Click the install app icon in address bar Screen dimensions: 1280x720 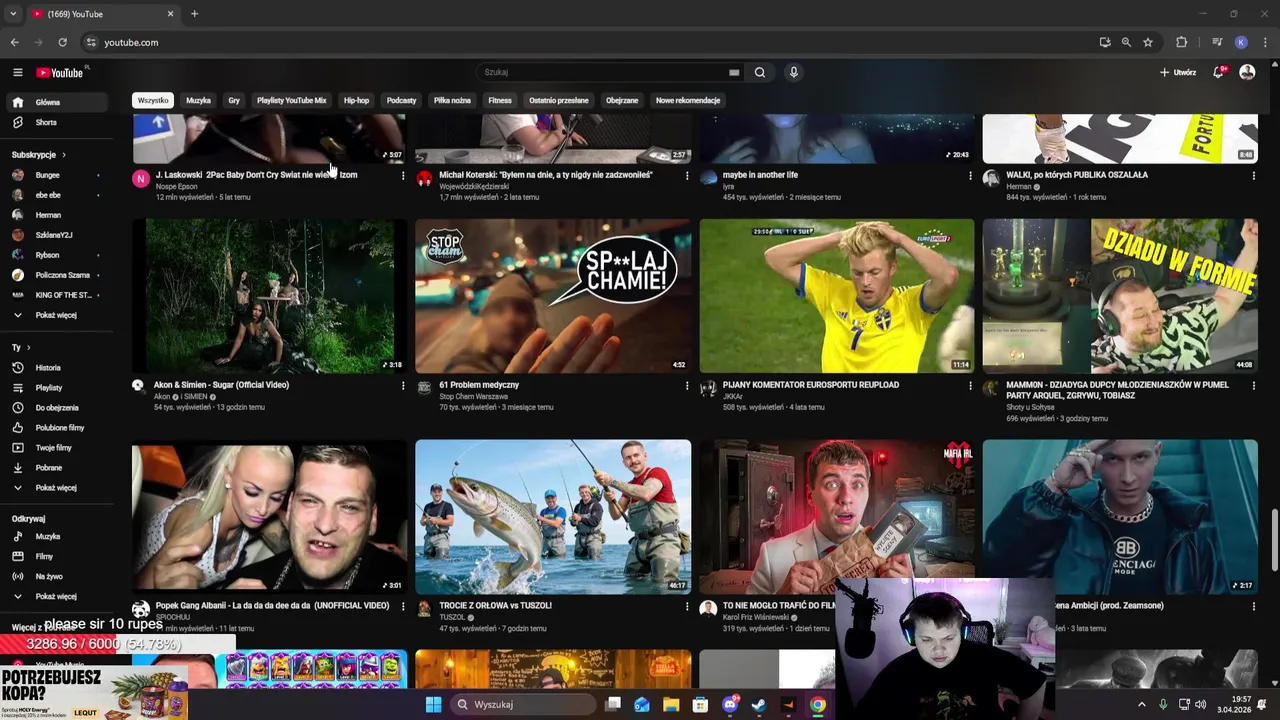(x=1105, y=42)
